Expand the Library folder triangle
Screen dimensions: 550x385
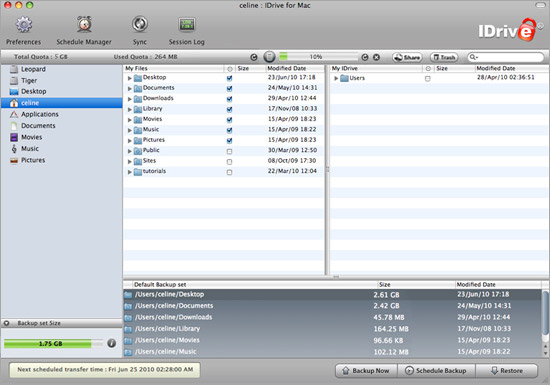coord(129,109)
